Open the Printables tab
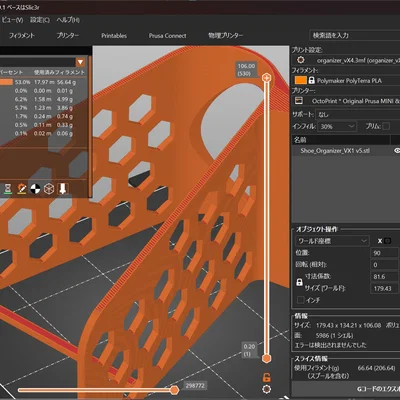 [114, 36]
